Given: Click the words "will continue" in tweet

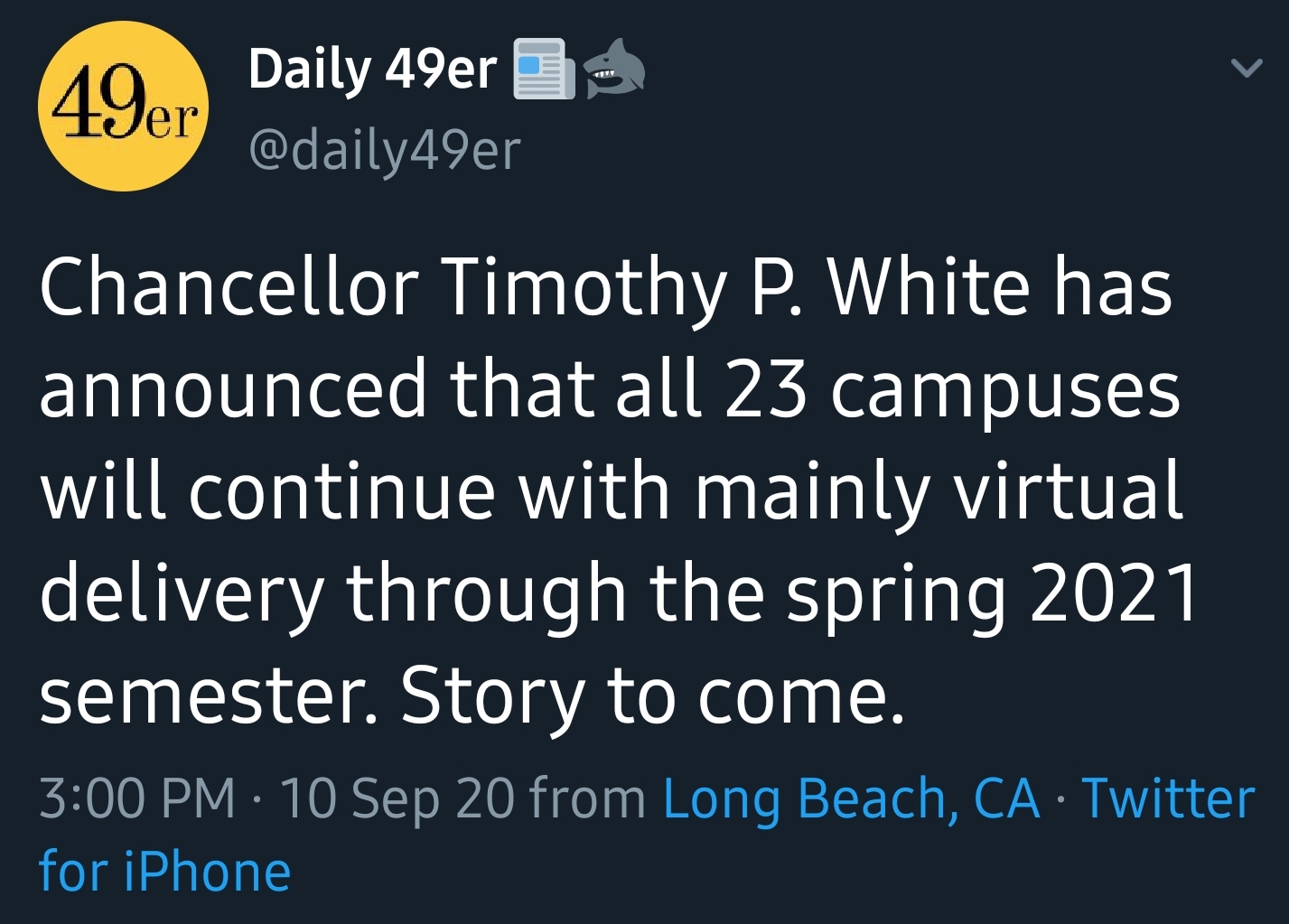Looking at the screenshot, I should (x=267, y=492).
